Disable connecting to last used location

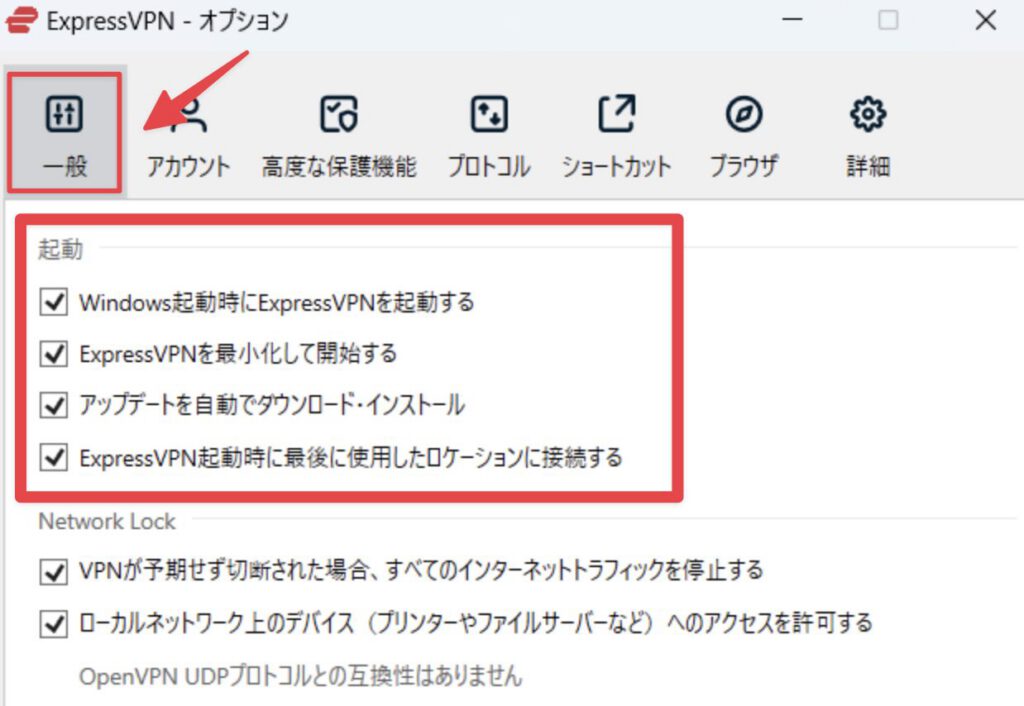pos(54,457)
